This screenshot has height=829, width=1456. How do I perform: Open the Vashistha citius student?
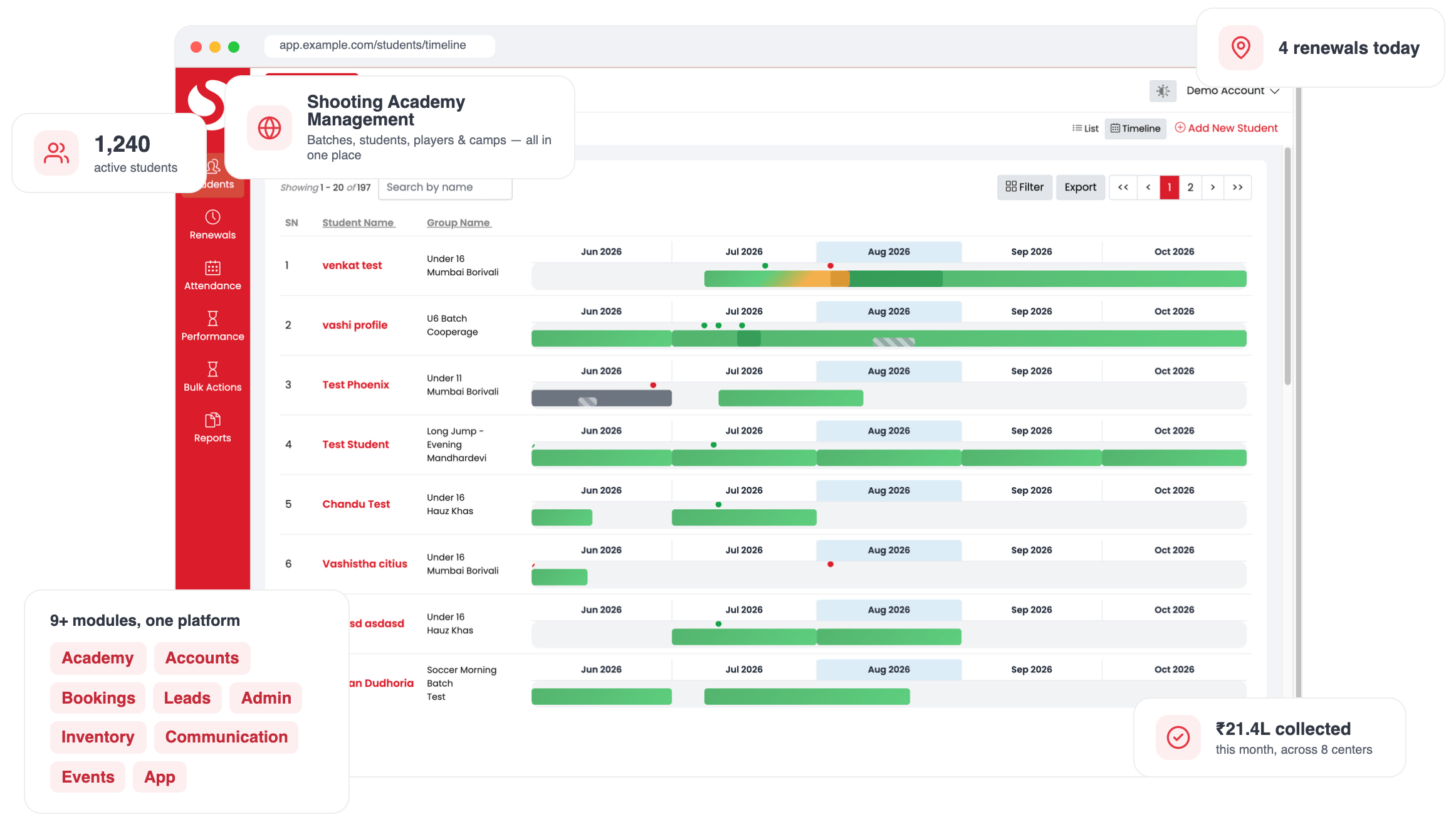pyautogui.click(x=365, y=563)
